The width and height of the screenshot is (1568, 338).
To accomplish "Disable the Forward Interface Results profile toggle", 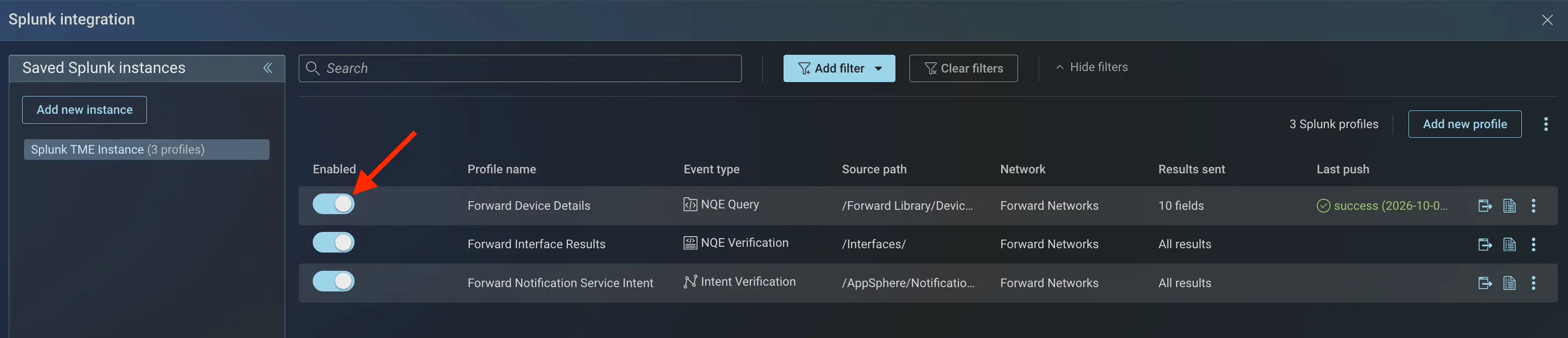I will click(333, 242).
